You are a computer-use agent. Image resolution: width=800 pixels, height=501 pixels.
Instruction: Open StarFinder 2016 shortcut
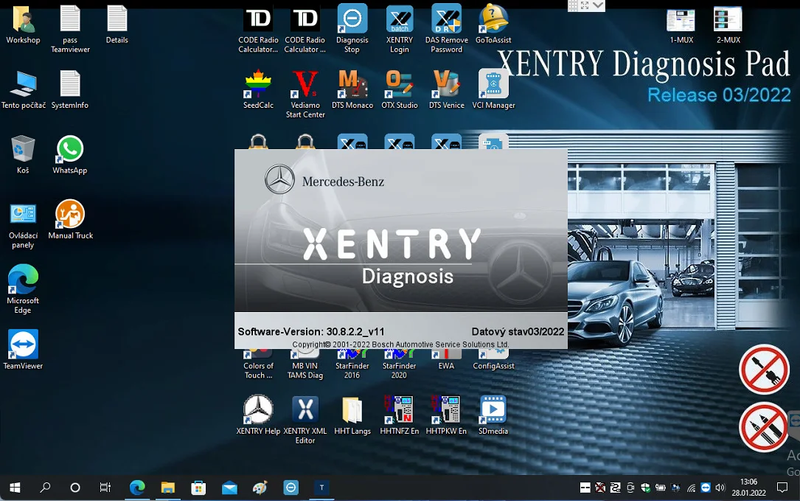tap(352, 365)
